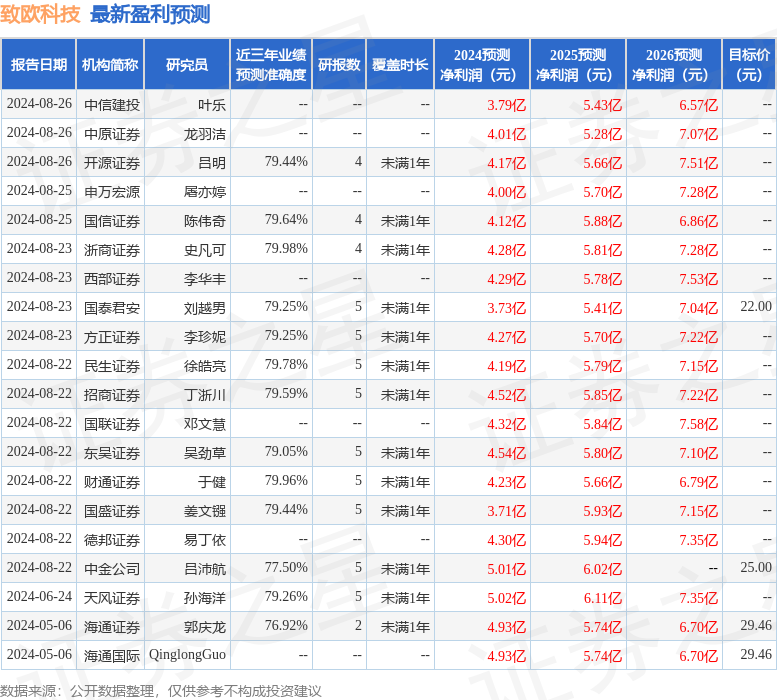
Task: Select the 民生证券 institution cell
Action: point(112,366)
